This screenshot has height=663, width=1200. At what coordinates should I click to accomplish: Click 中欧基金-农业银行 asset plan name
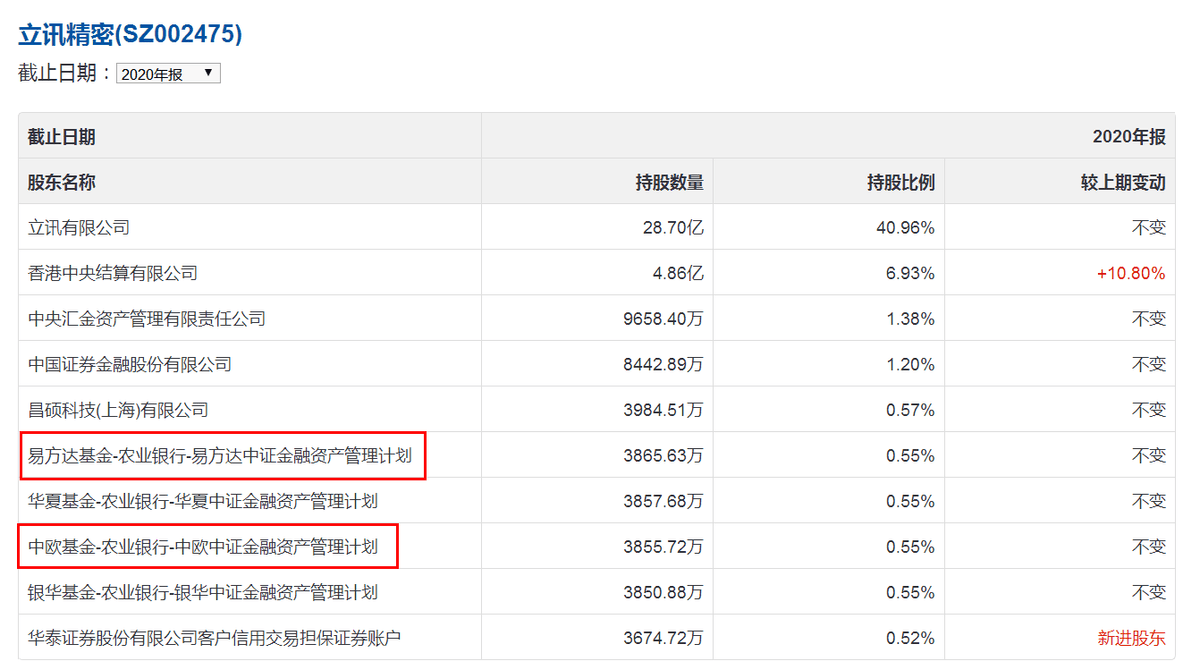[x=203, y=547]
